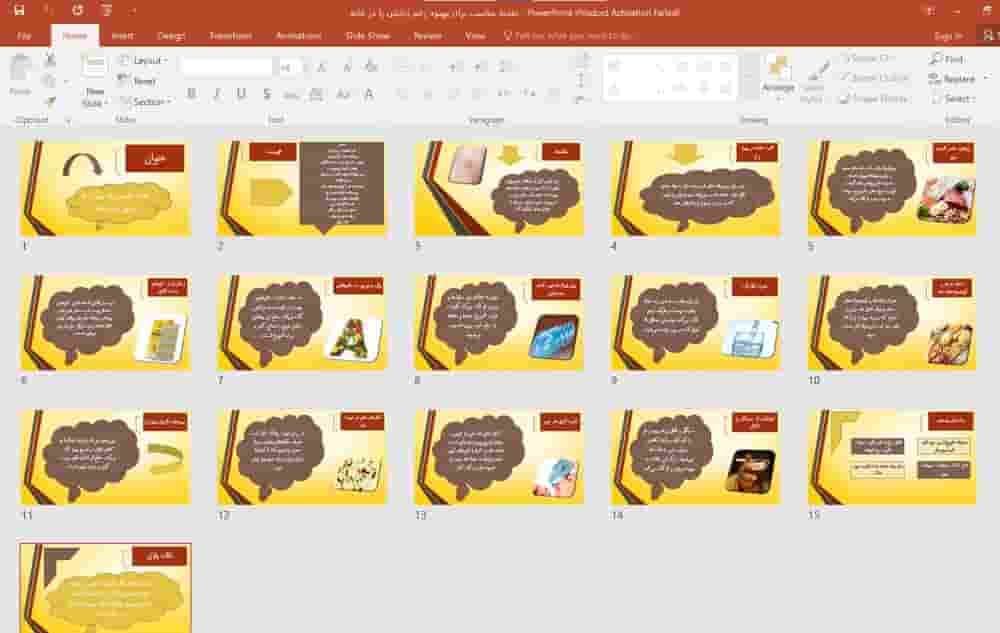Apply strikethrough with the abc icon
This screenshot has width=1000, height=633.
coord(291,95)
